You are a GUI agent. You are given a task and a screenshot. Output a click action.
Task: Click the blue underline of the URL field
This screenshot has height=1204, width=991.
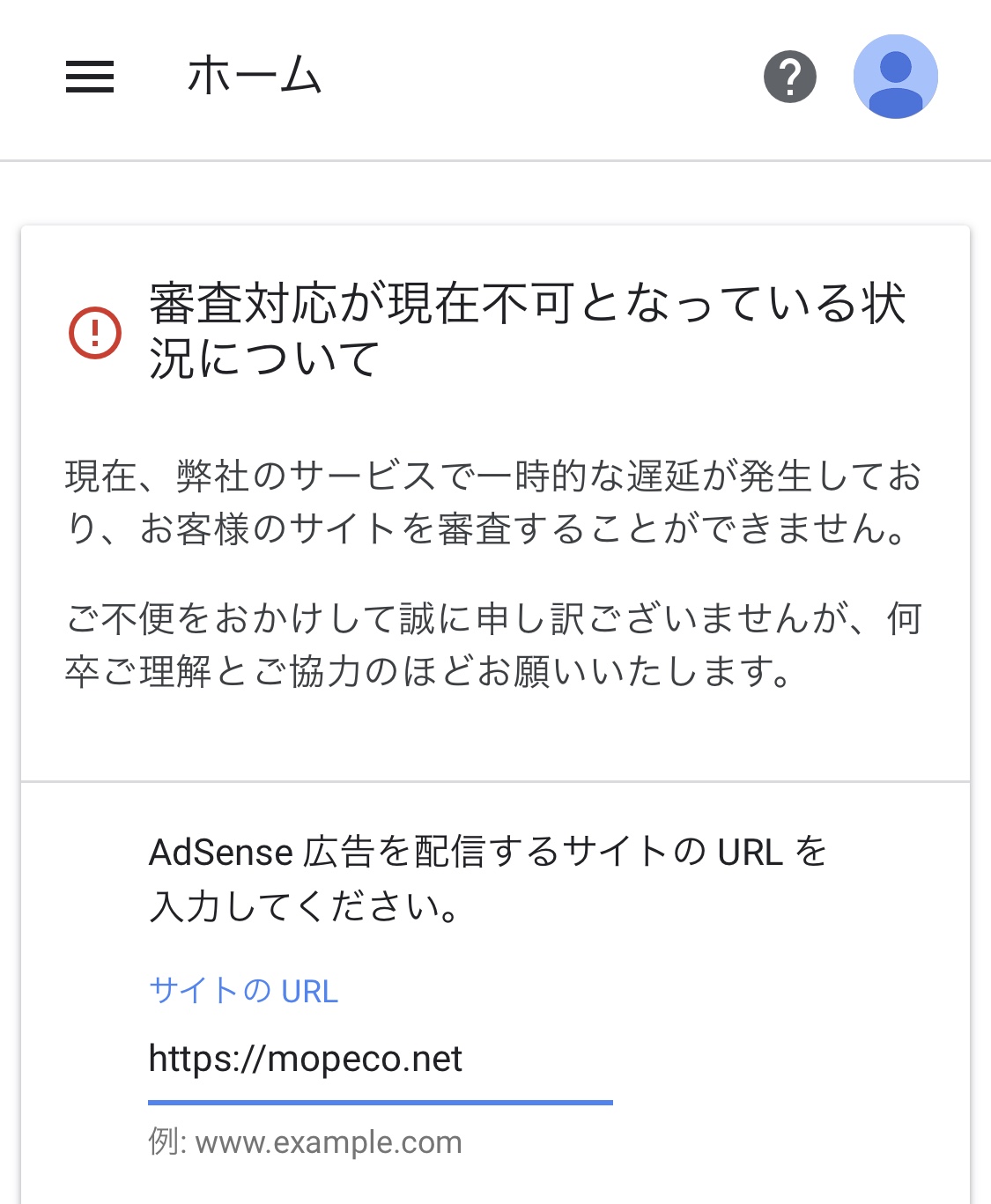pos(381,1102)
